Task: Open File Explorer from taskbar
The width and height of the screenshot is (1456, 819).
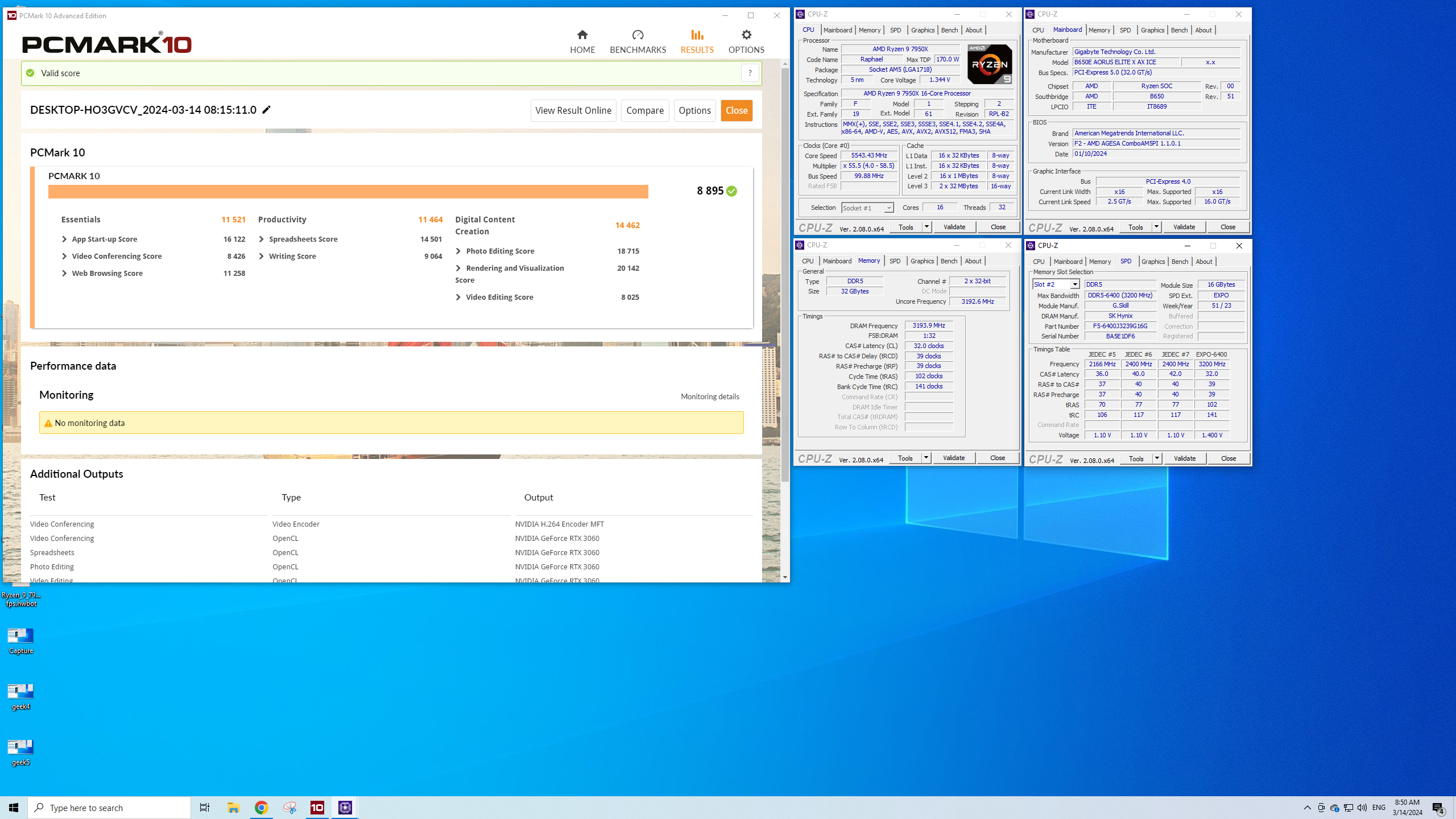Action: pyautogui.click(x=233, y=808)
